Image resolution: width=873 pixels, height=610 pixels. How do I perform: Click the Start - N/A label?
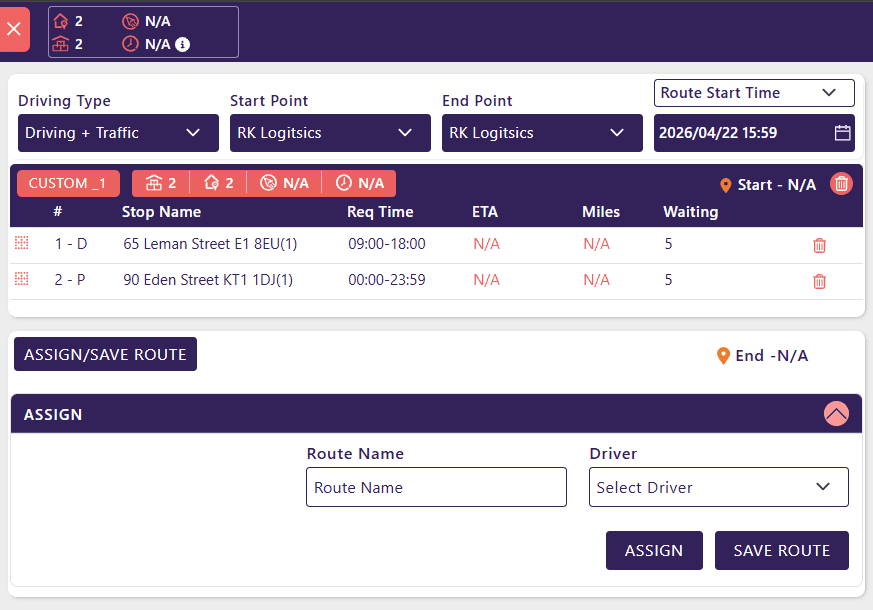pyautogui.click(x=777, y=185)
